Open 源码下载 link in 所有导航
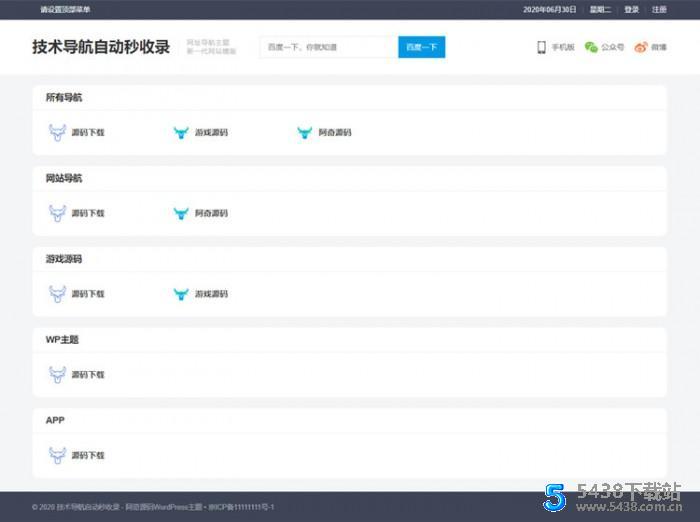This screenshot has height=522, width=700. (88, 133)
